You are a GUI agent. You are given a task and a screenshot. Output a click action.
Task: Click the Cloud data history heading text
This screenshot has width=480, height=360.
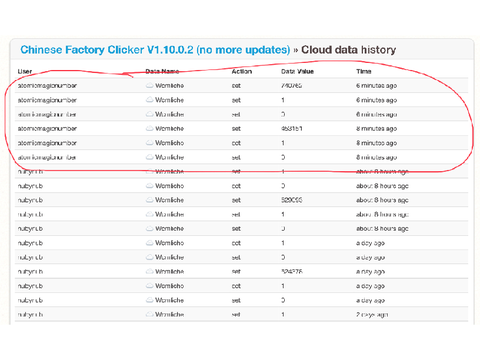pos(349,50)
